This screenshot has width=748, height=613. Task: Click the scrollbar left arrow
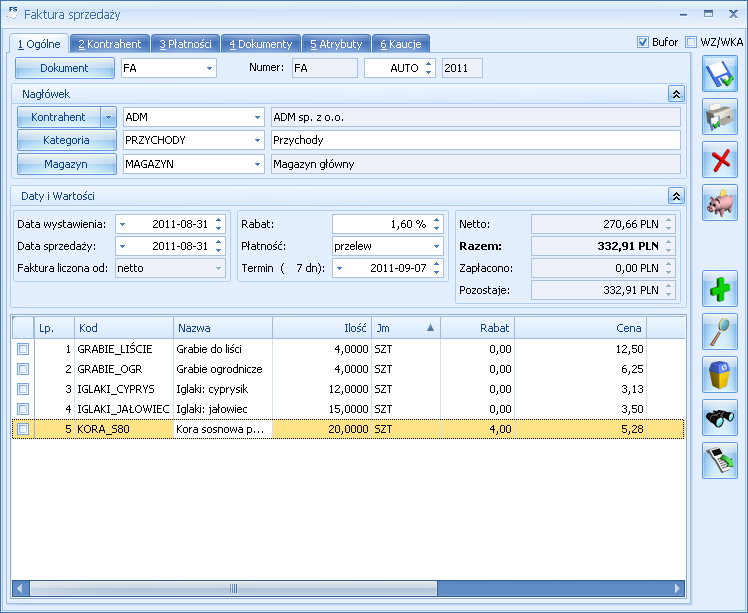20,588
